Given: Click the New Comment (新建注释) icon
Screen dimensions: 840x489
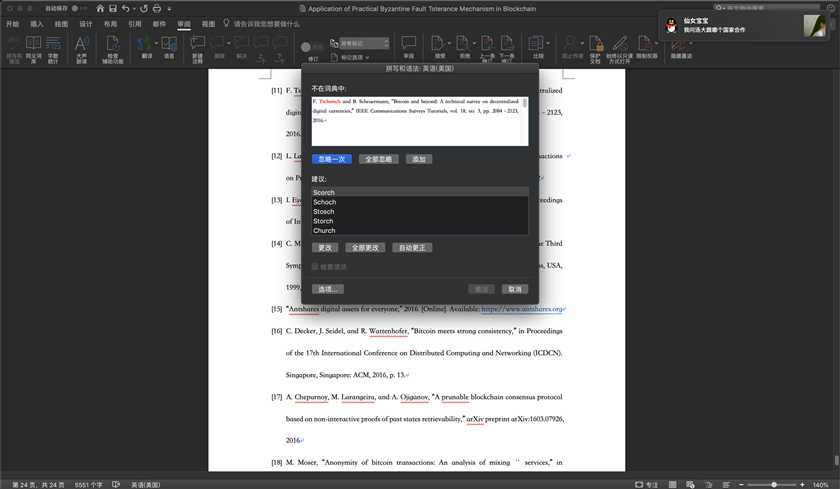Looking at the screenshot, I should (x=198, y=49).
